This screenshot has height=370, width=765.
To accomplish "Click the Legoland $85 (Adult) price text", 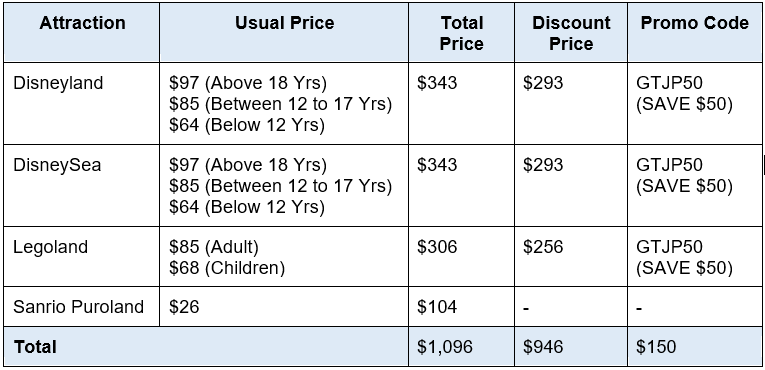I will pos(214,247).
